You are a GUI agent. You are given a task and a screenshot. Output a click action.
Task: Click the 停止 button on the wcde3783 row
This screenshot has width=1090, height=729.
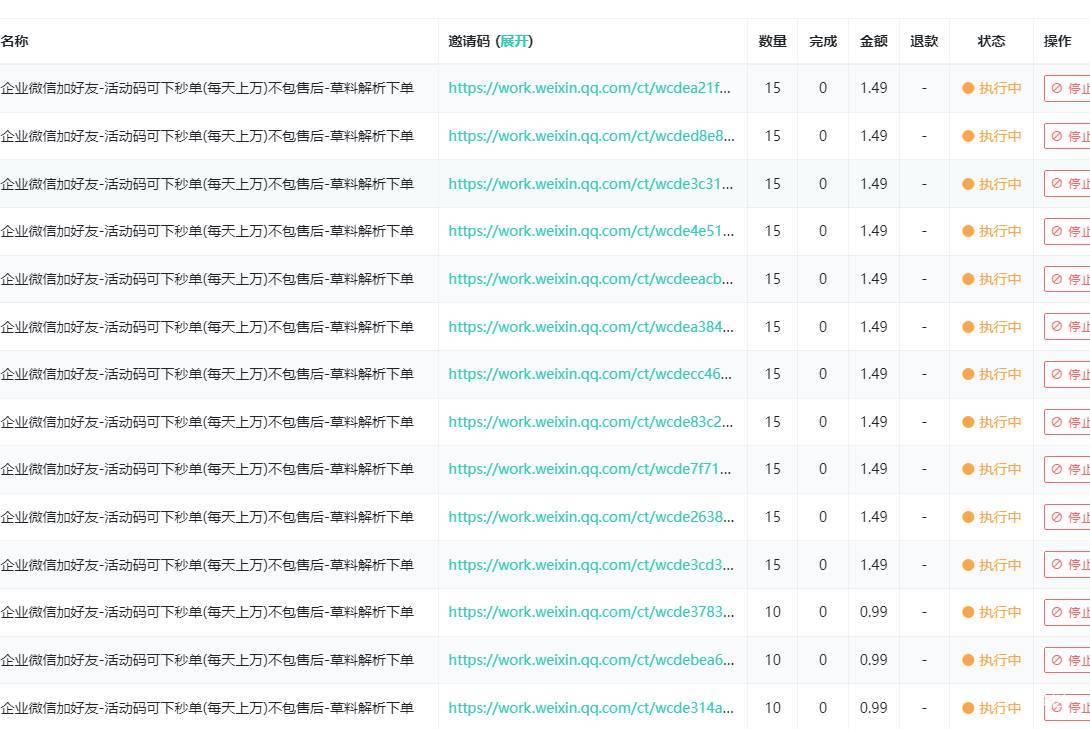coord(1065,612)
